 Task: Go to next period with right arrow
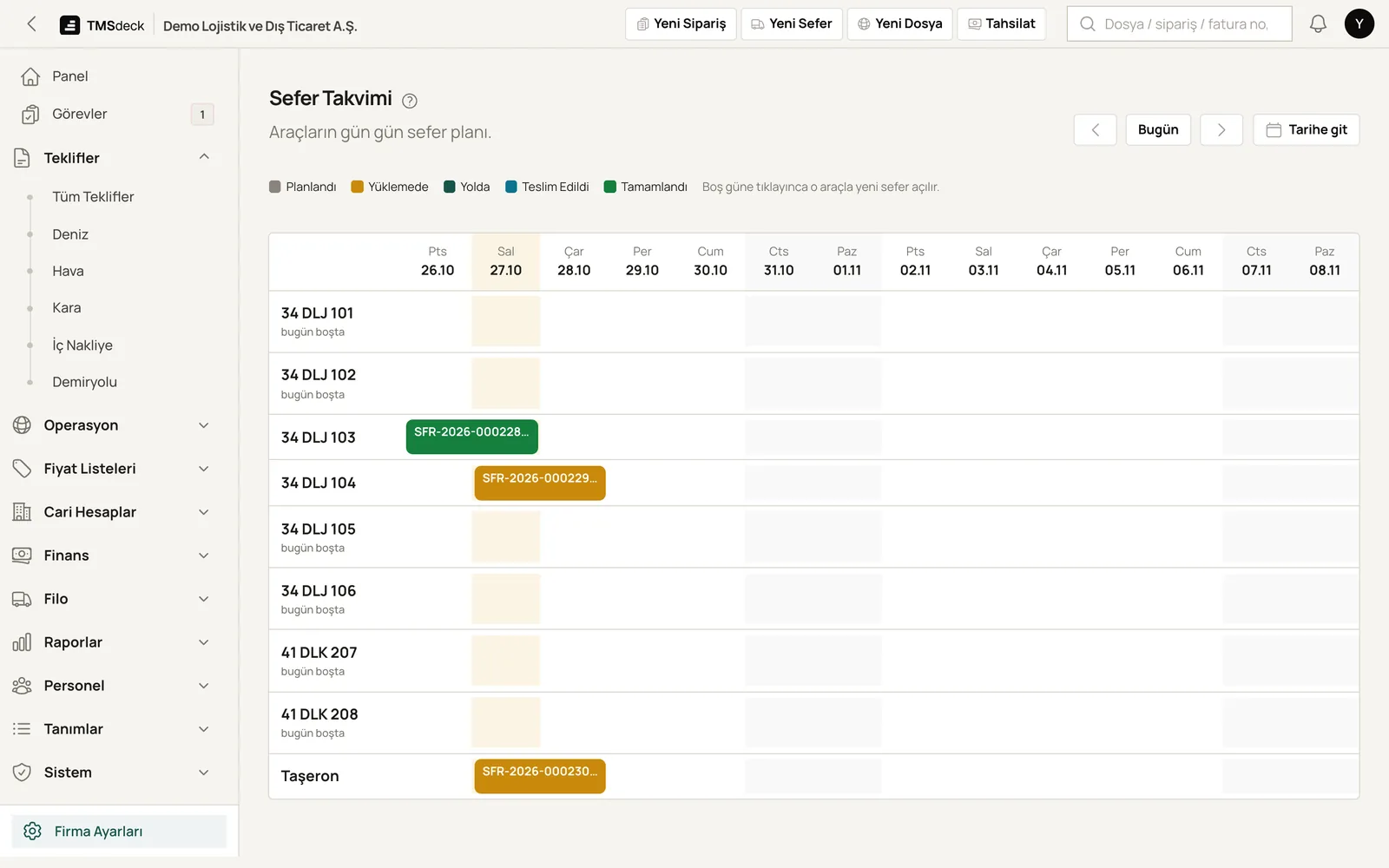(x=1221, y=130)
